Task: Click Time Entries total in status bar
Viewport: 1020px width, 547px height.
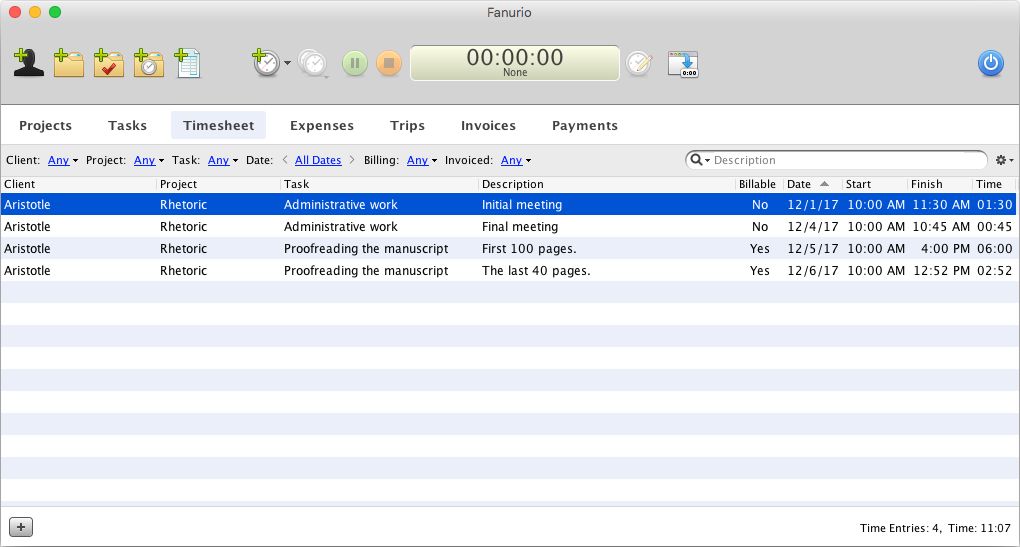Action: [900, 528]
